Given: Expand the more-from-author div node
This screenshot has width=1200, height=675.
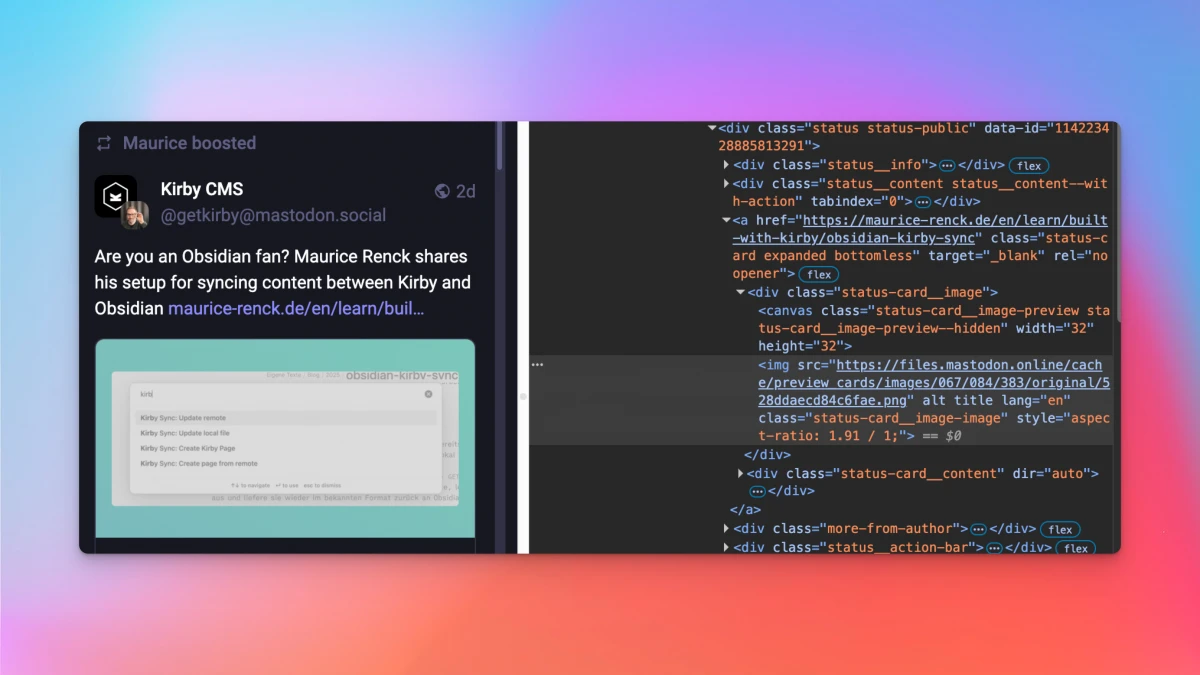Looking at the screenshot, I should 727,529.
